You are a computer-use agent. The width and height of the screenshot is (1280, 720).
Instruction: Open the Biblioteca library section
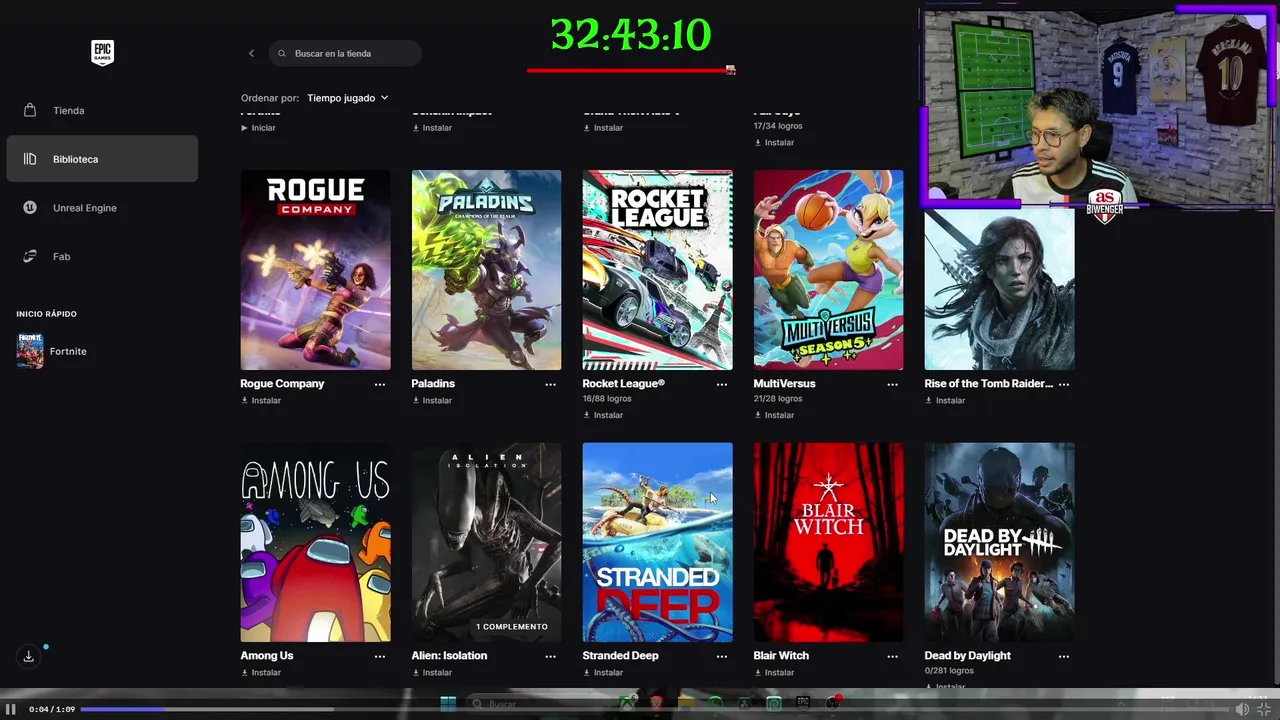click(102, 159)
